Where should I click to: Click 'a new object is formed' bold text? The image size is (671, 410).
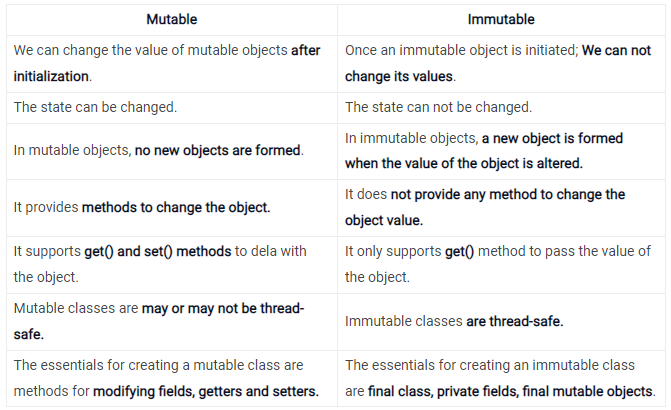pos(552,138)
